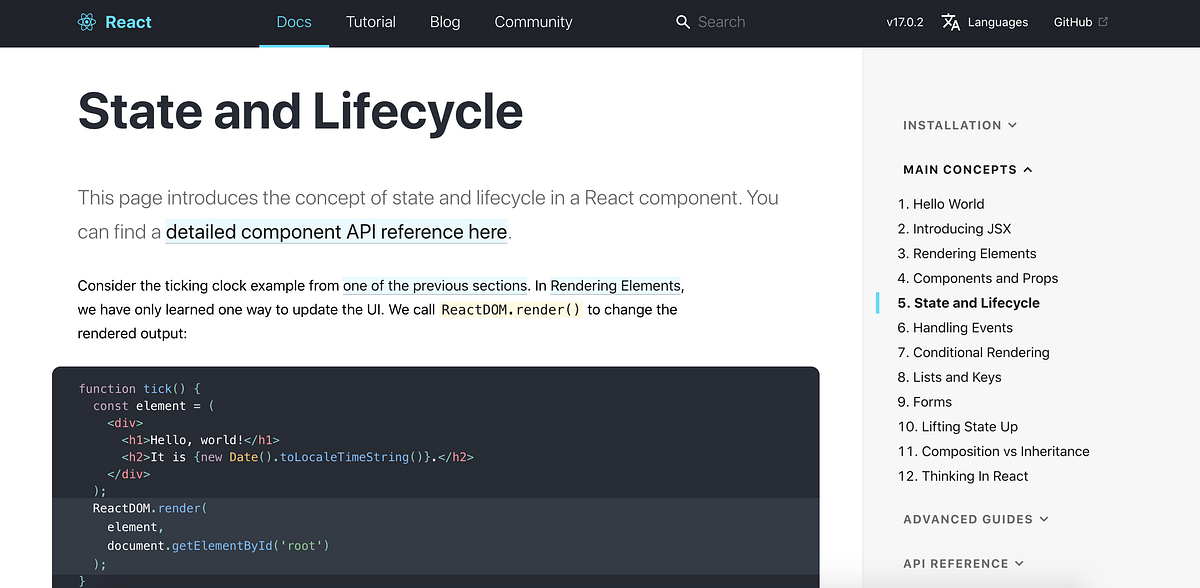
Task: Open the detailed component API reference link
Action: point(336,231)
